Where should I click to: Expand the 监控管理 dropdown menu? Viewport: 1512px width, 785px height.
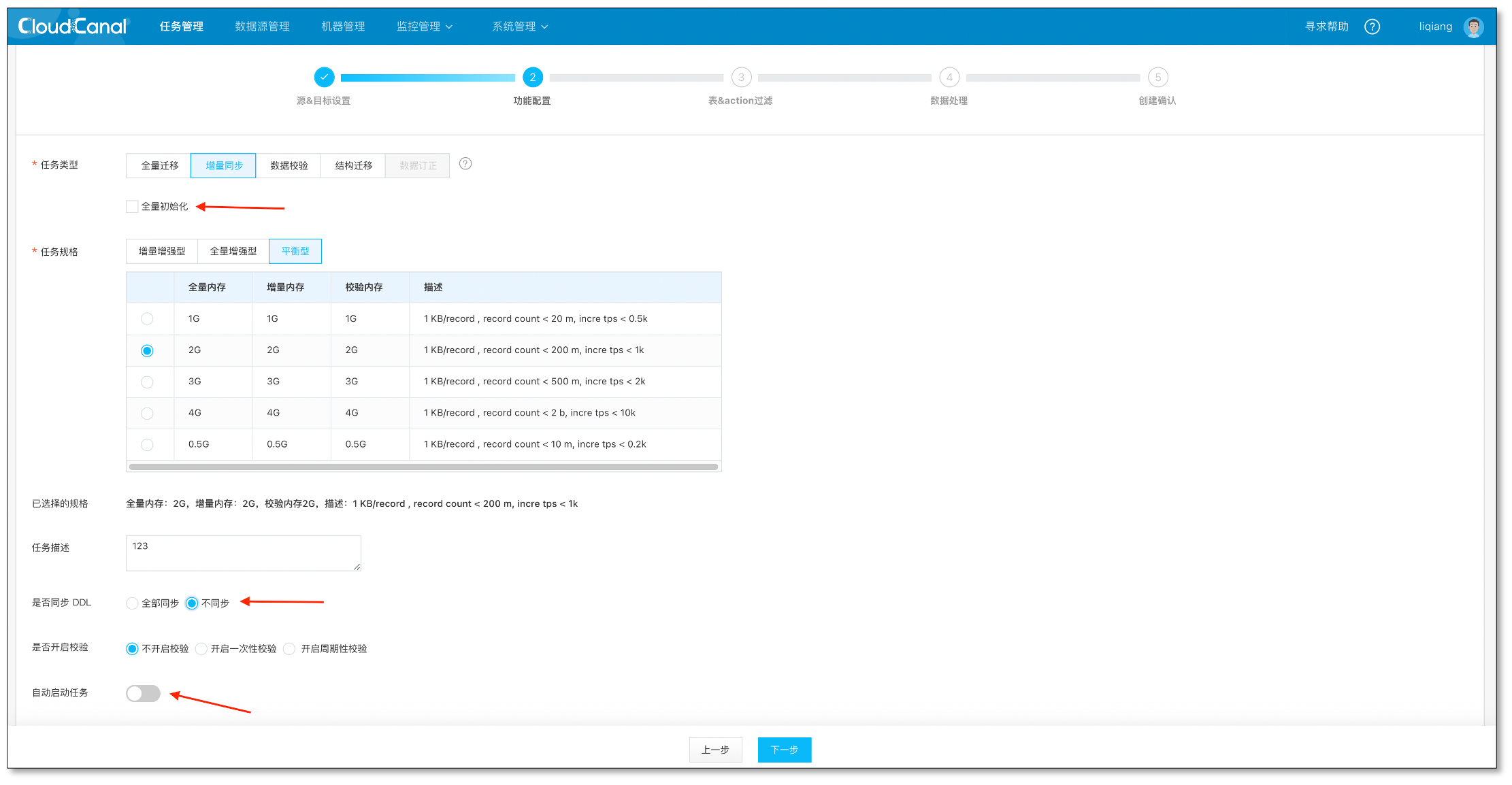click(425, 27)
